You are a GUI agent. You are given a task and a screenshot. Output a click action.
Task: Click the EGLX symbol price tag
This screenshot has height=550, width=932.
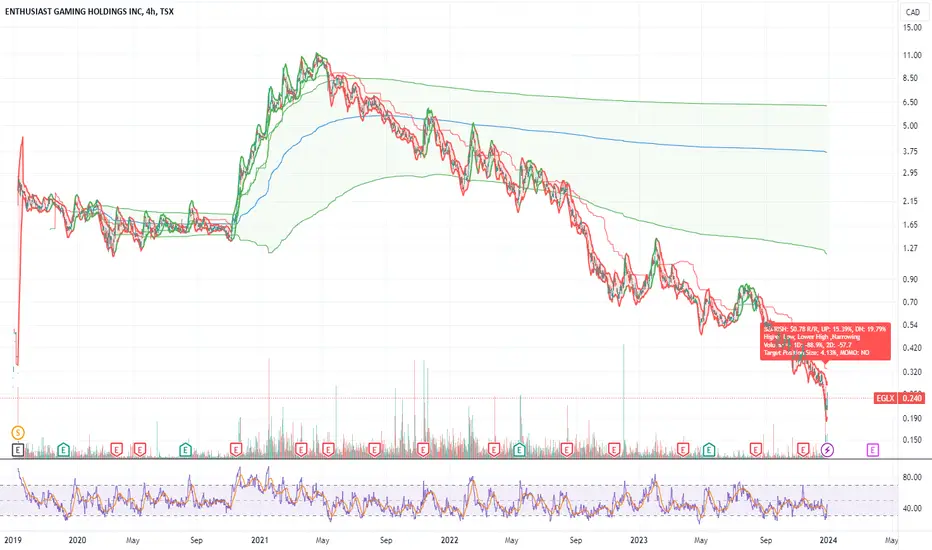[x=885, y=398]
